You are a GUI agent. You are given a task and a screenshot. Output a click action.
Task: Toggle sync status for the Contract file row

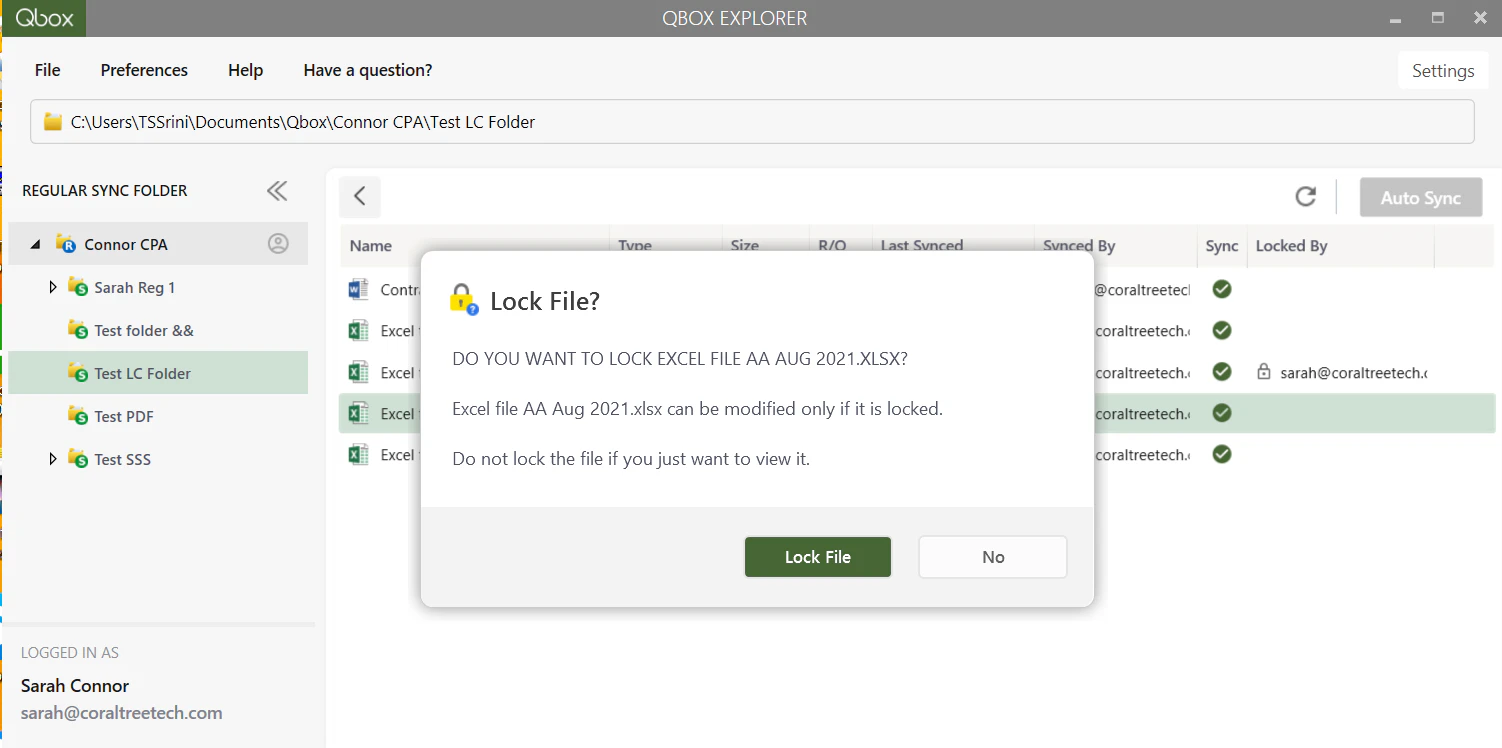coord(1221,288)
